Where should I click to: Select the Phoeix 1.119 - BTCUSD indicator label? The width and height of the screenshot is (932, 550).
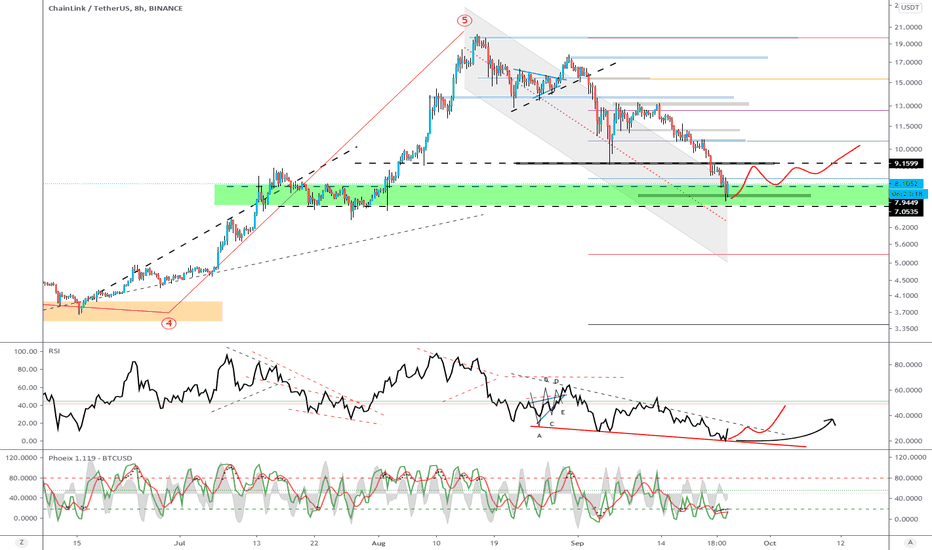tap(90, 458)
